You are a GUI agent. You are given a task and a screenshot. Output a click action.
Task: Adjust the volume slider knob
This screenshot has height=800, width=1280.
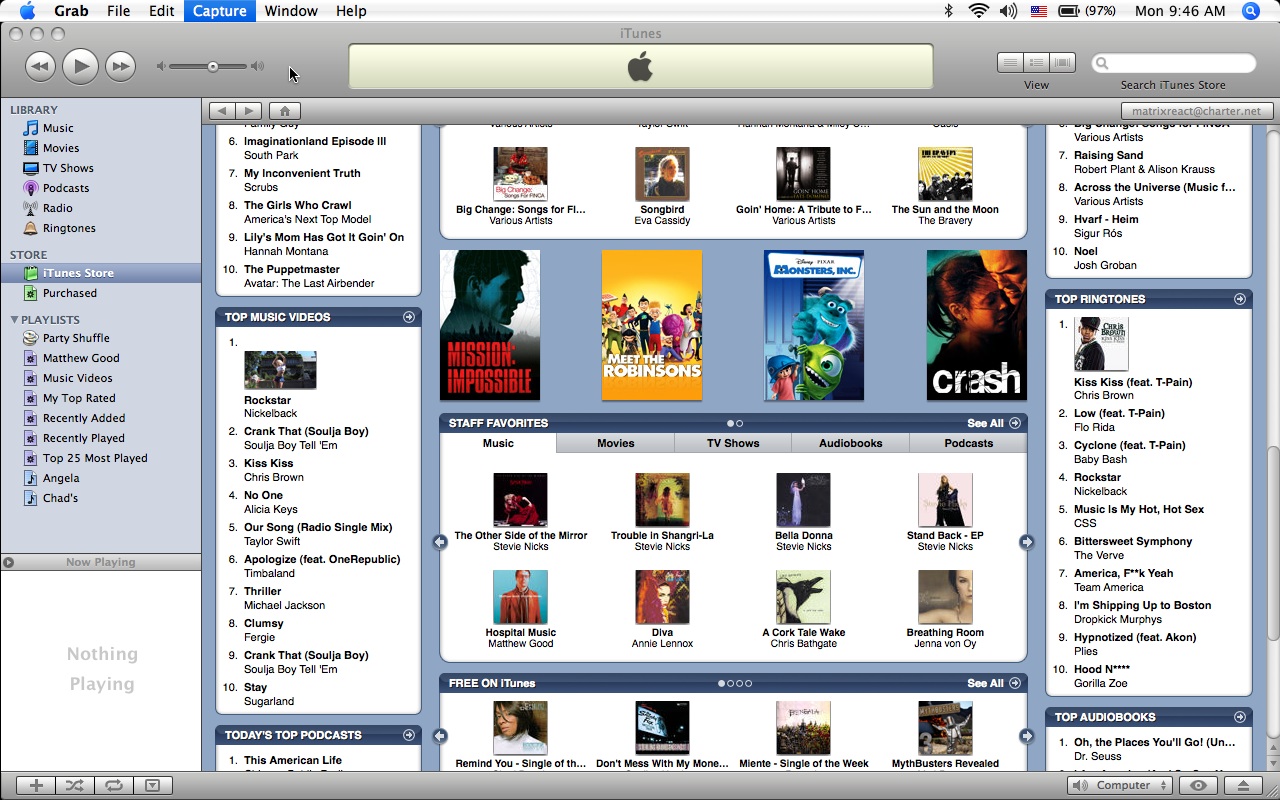(x=213, y=67)
